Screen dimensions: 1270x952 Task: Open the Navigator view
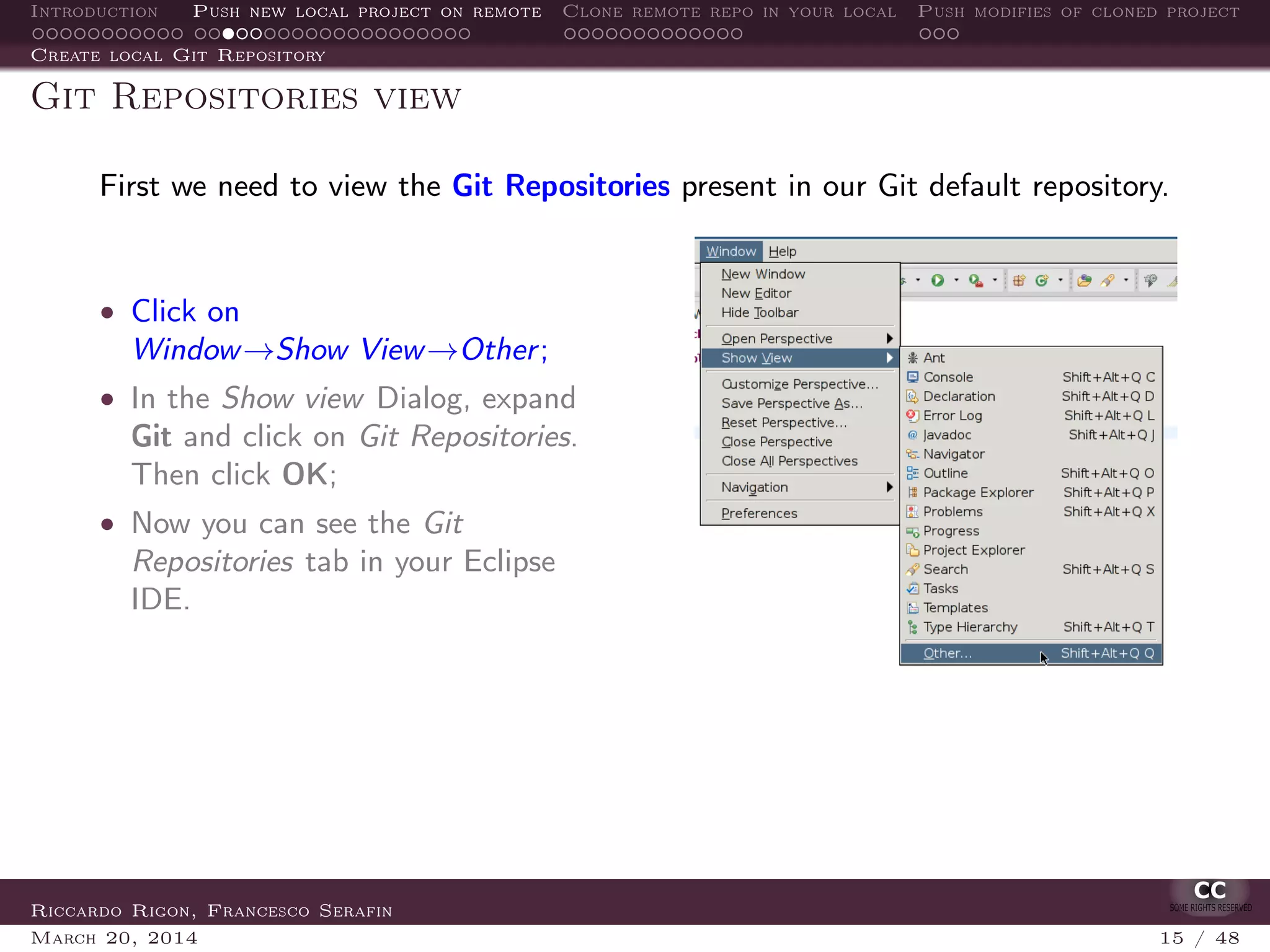tap(1031, 454)
